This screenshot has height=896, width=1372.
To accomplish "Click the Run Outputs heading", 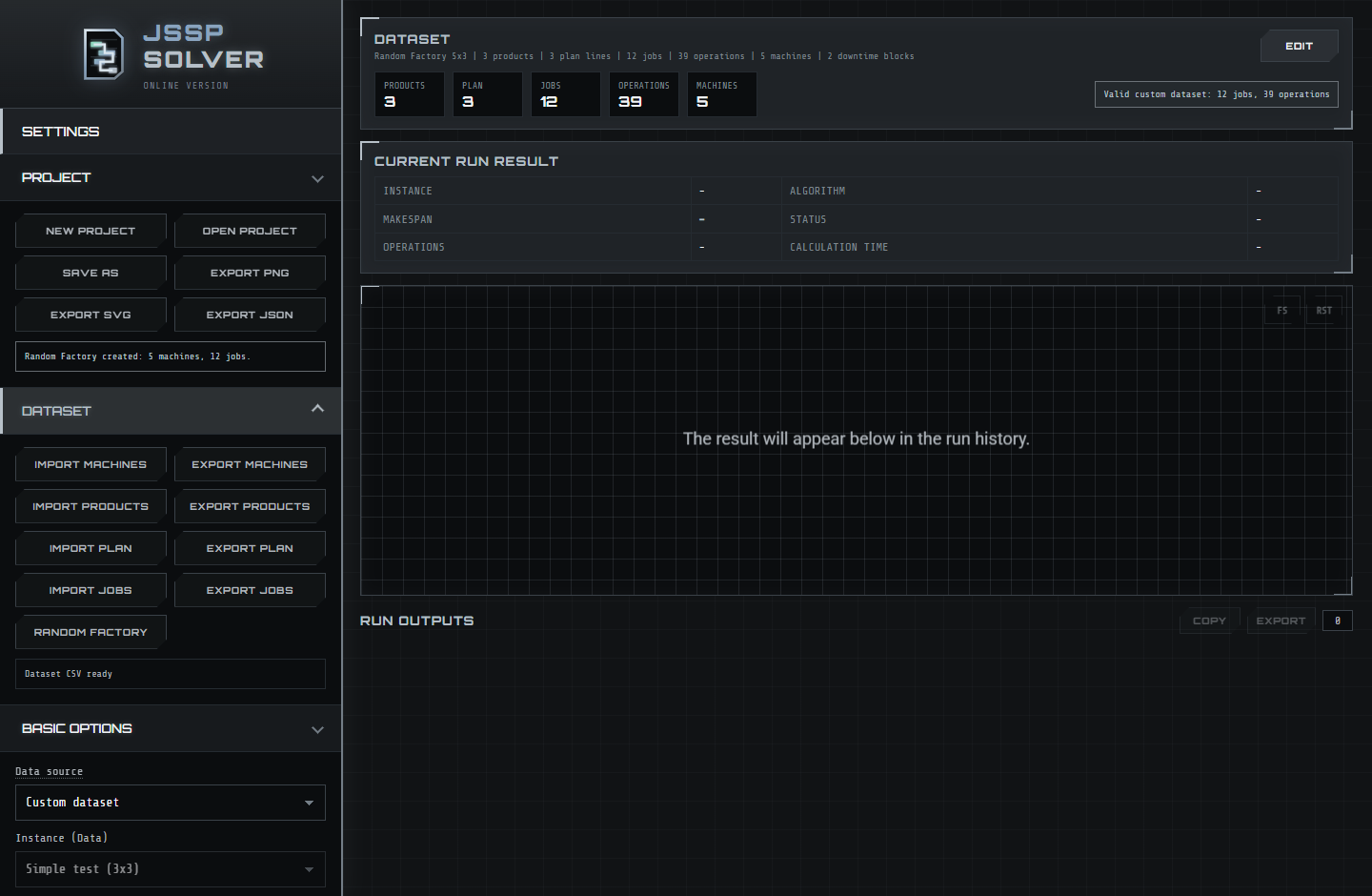I will point(416,621).
